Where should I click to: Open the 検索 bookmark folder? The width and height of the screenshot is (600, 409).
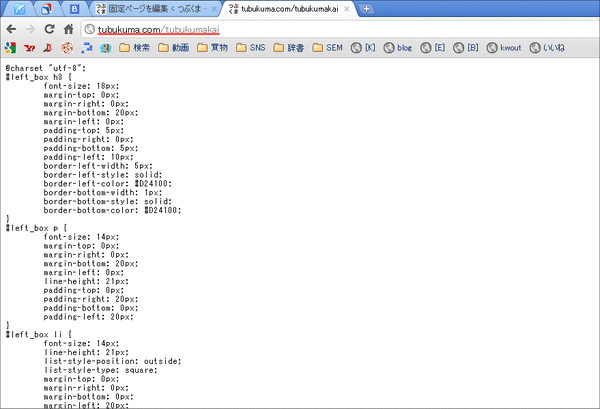[x=135, y=48]
